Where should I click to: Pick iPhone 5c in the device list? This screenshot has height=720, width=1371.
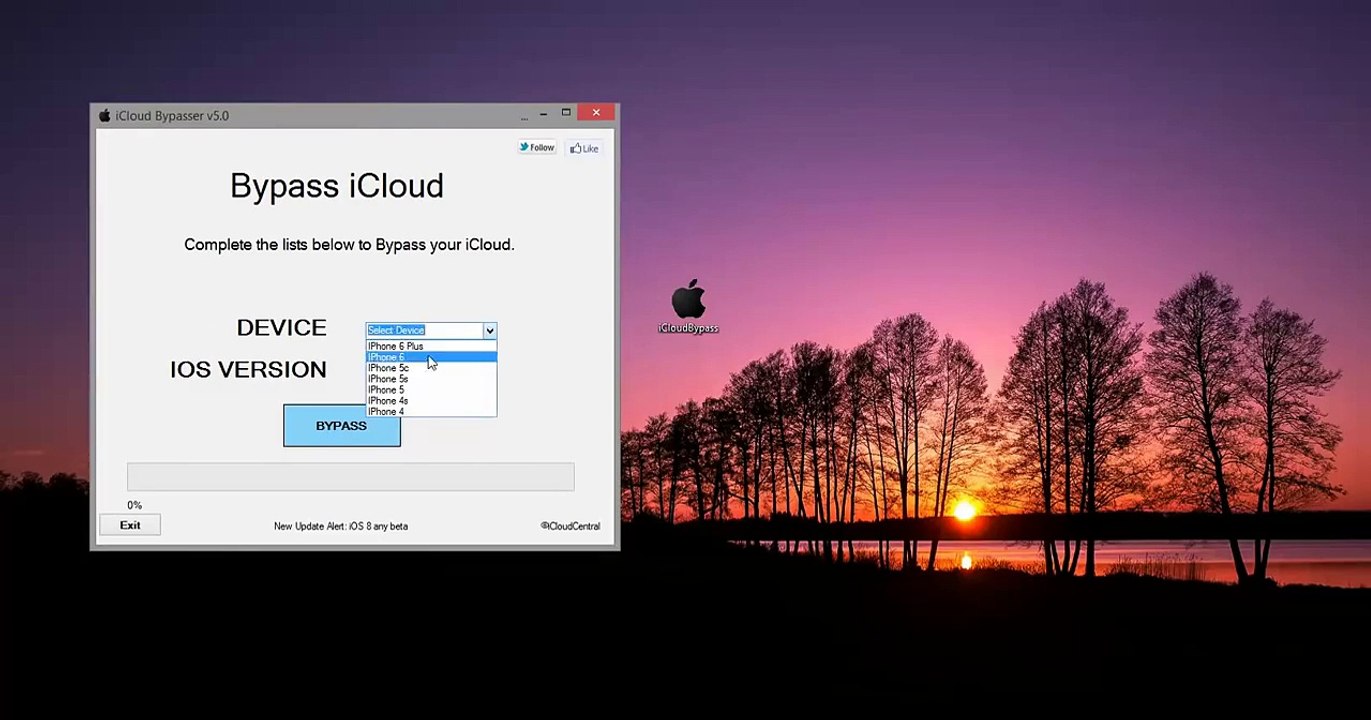pyautogui.click(x=431, y=368)
